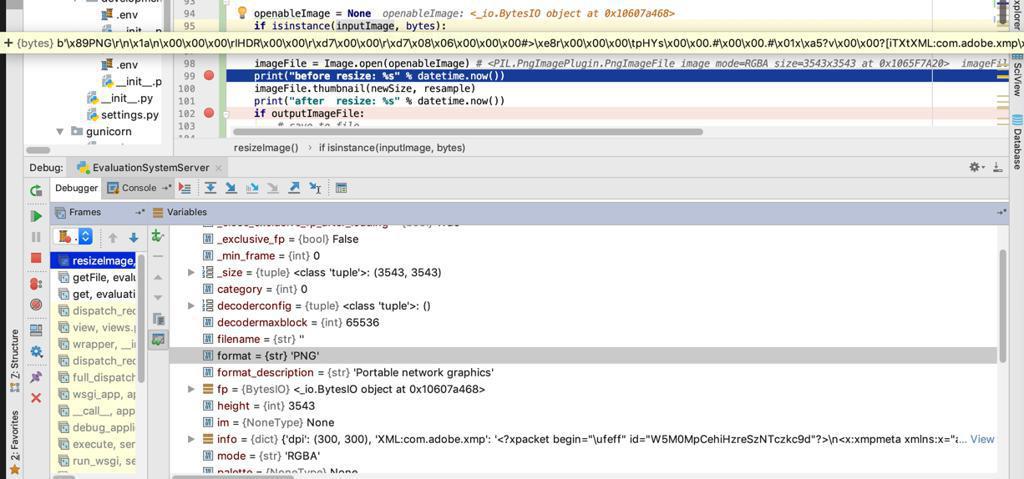Select resizeImage frame in Frames list
This screenshot has height=479, width=1024.
click(93, 261)
